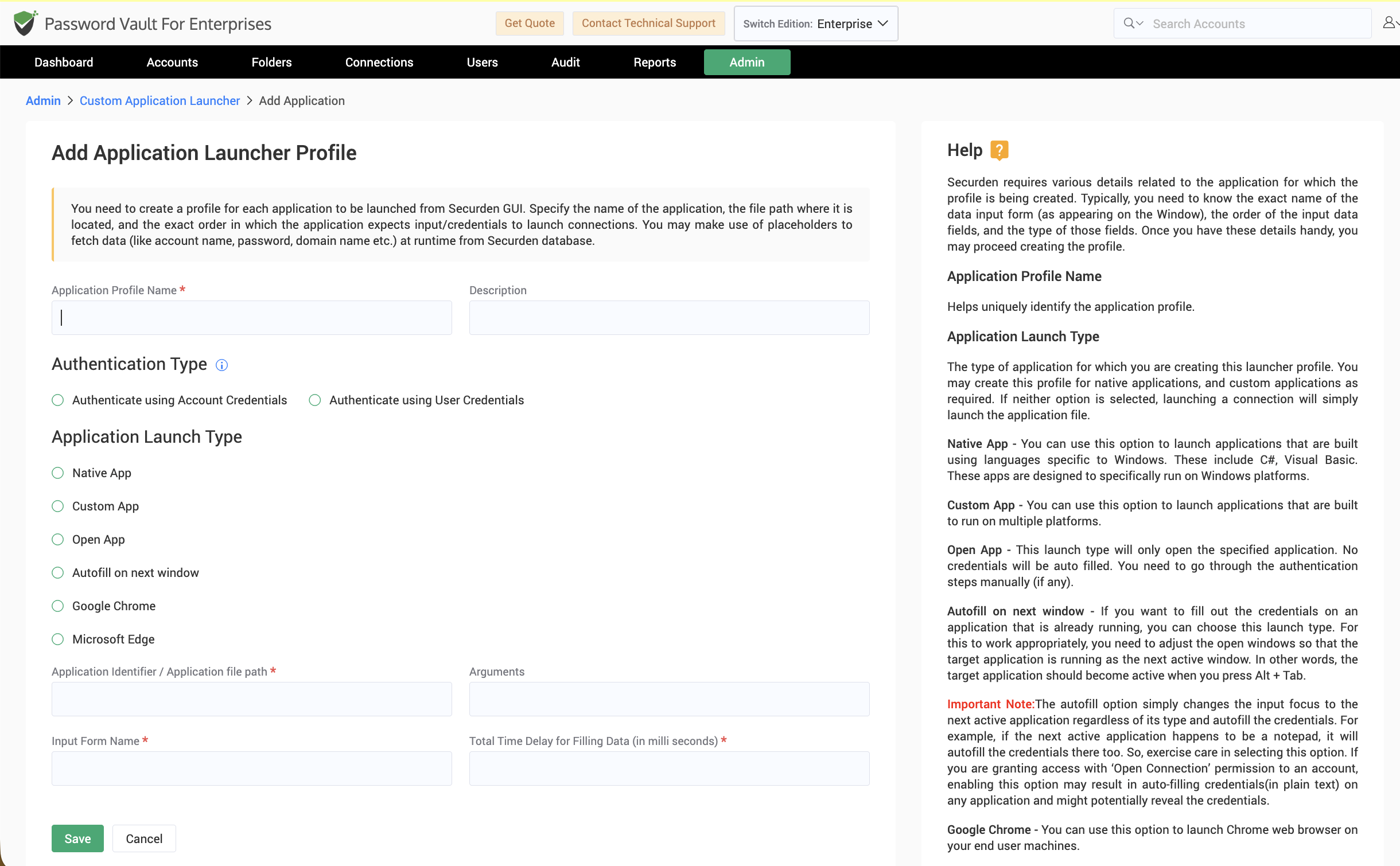This screenshot has width=1400, height=866.
Task: Switch to the Reports tab
Action: coord(655,62)
